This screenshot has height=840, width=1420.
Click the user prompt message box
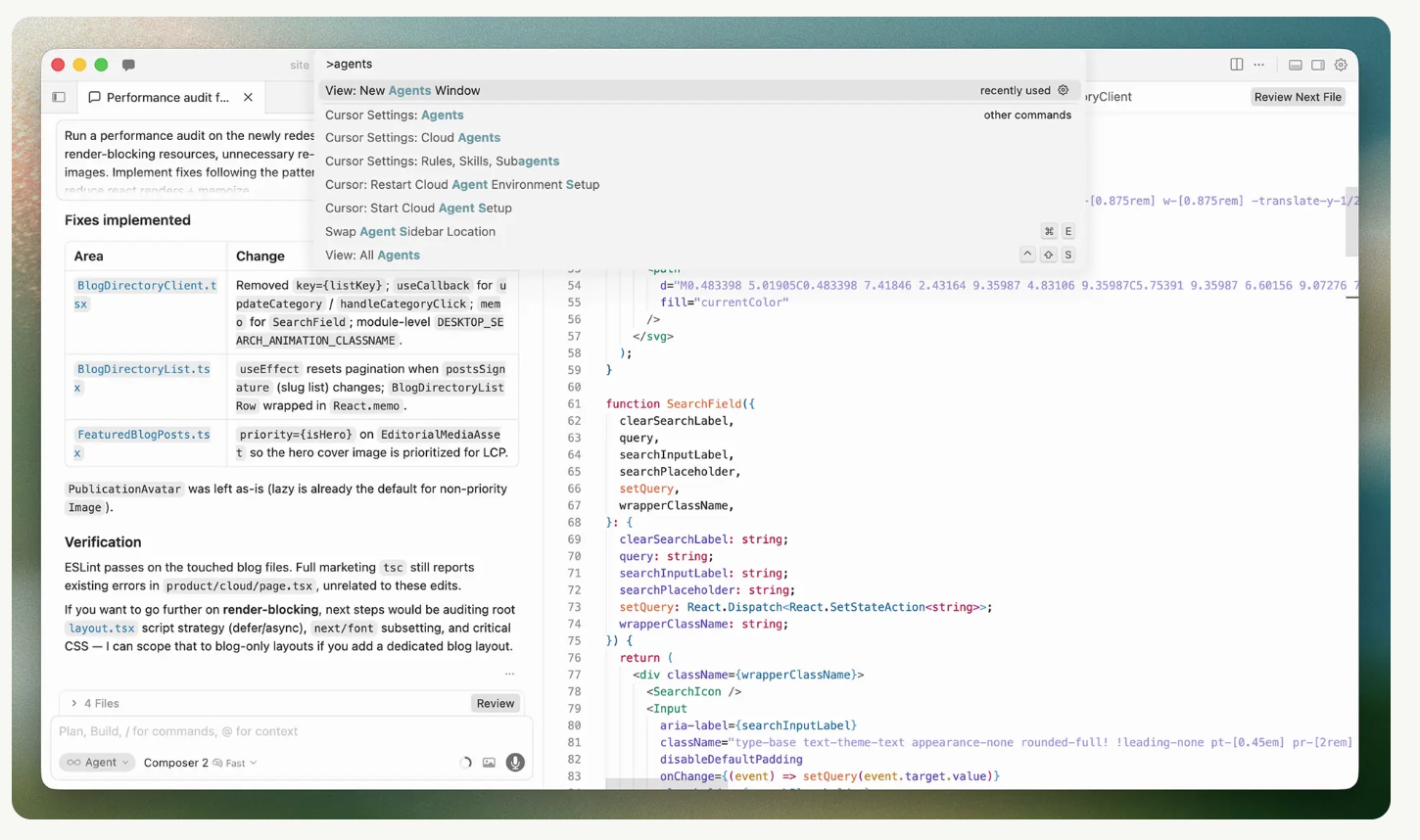[x=186, y=162]
